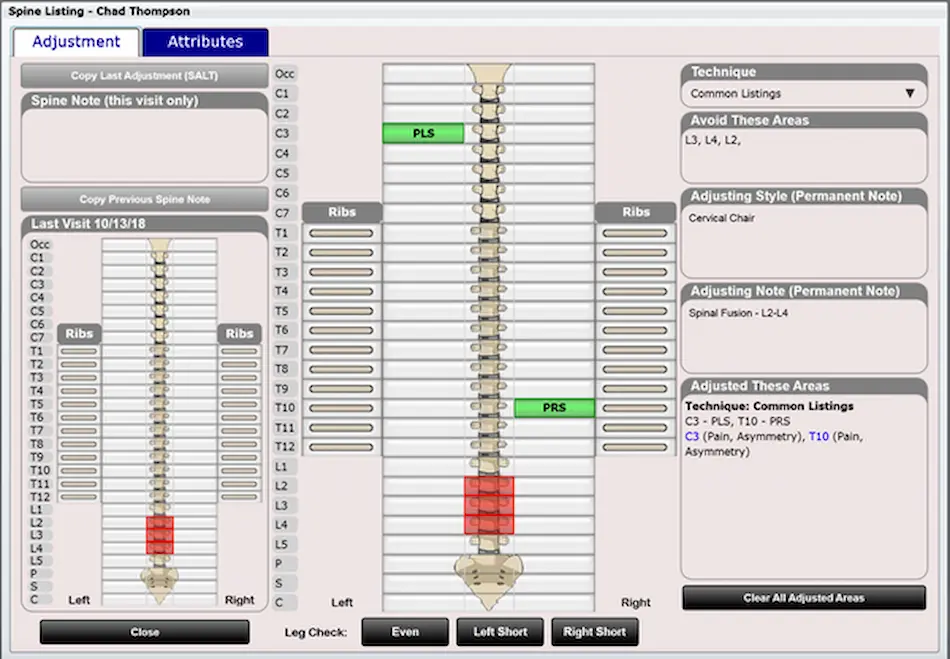Click the occiput icon at the top of the main spine
The width and height of the screenshot is (950, 659).
[488, 73]
